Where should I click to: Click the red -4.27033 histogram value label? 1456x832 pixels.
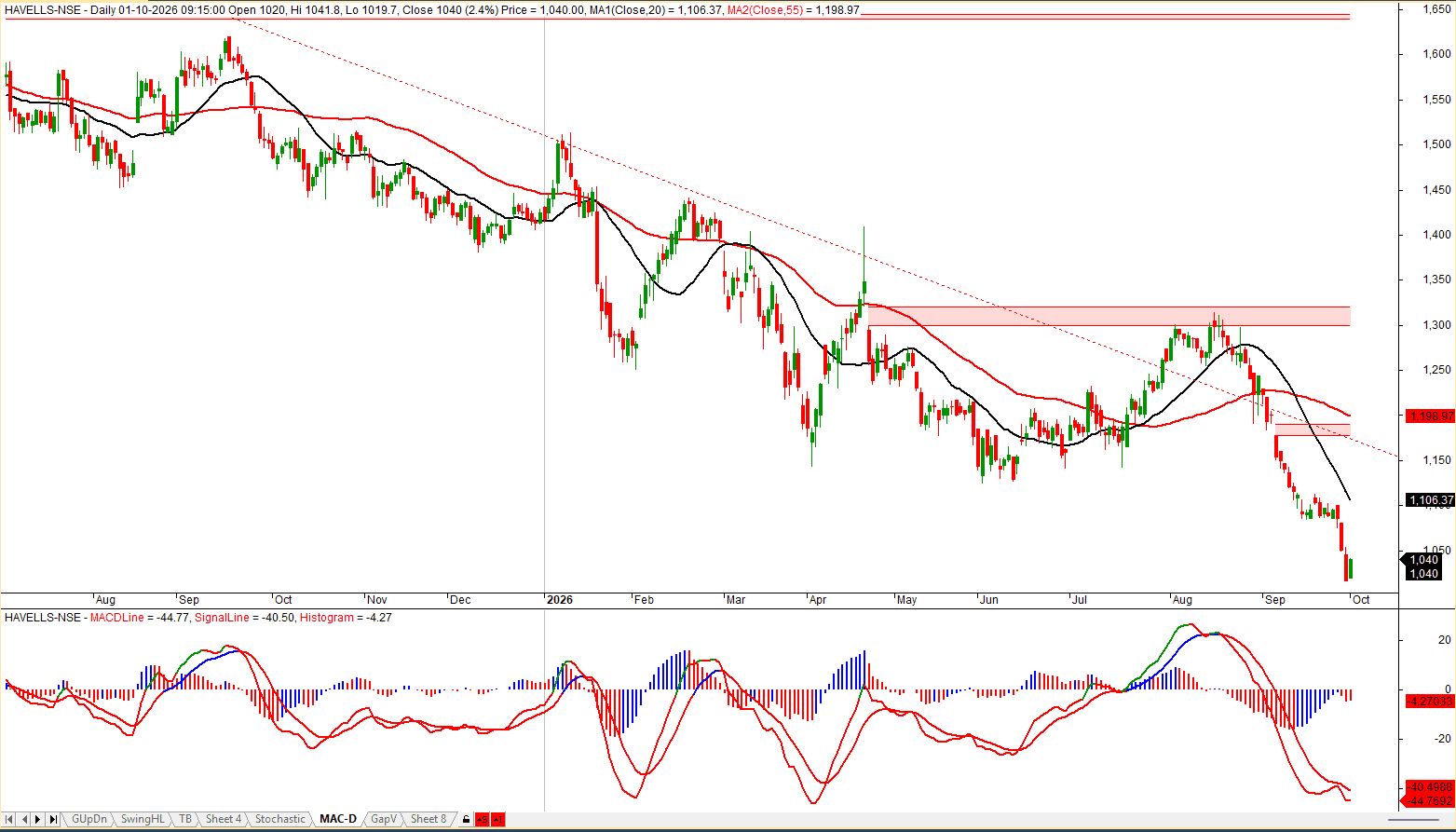1432,701
